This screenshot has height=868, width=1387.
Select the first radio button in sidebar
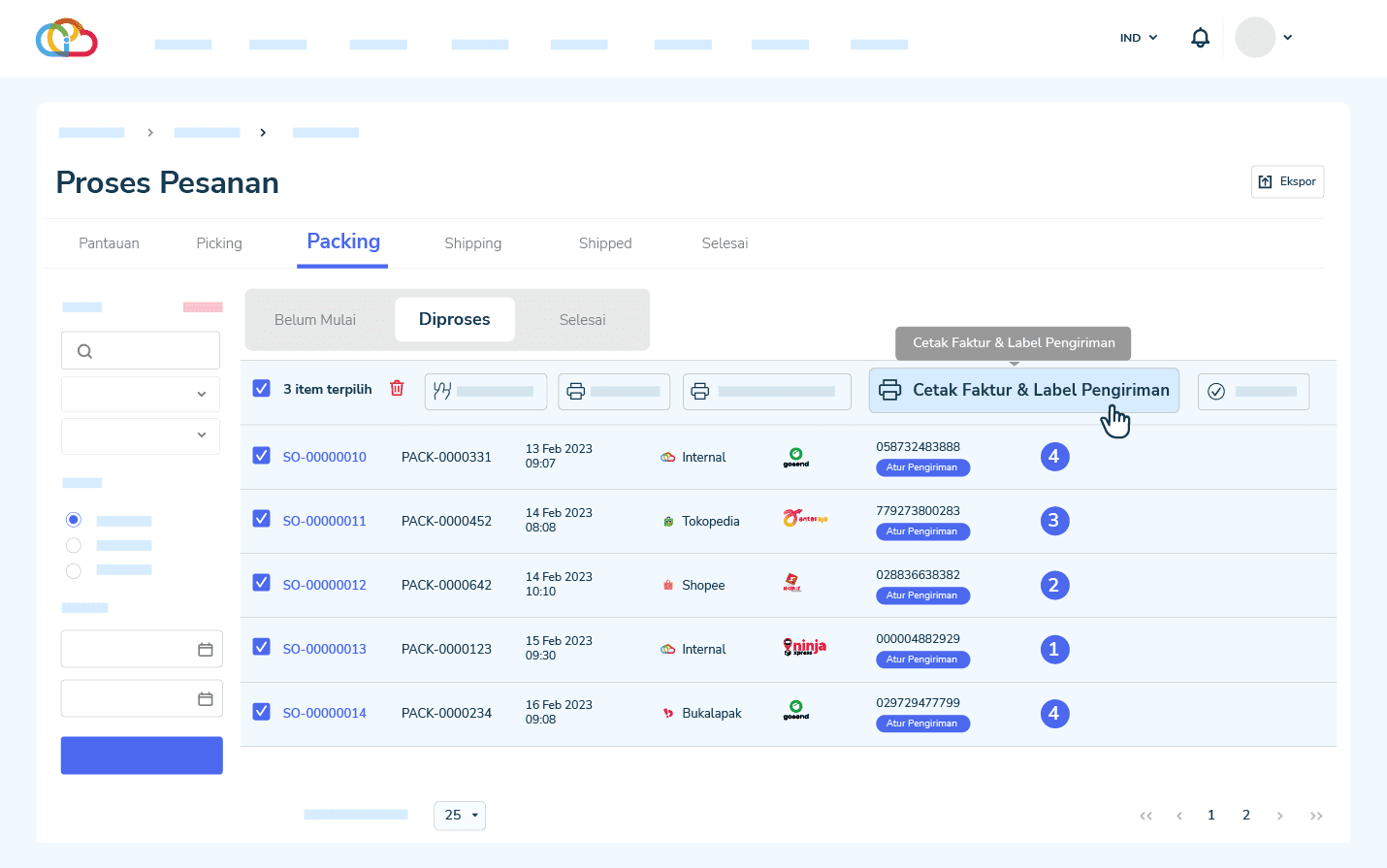click(74, 520)
